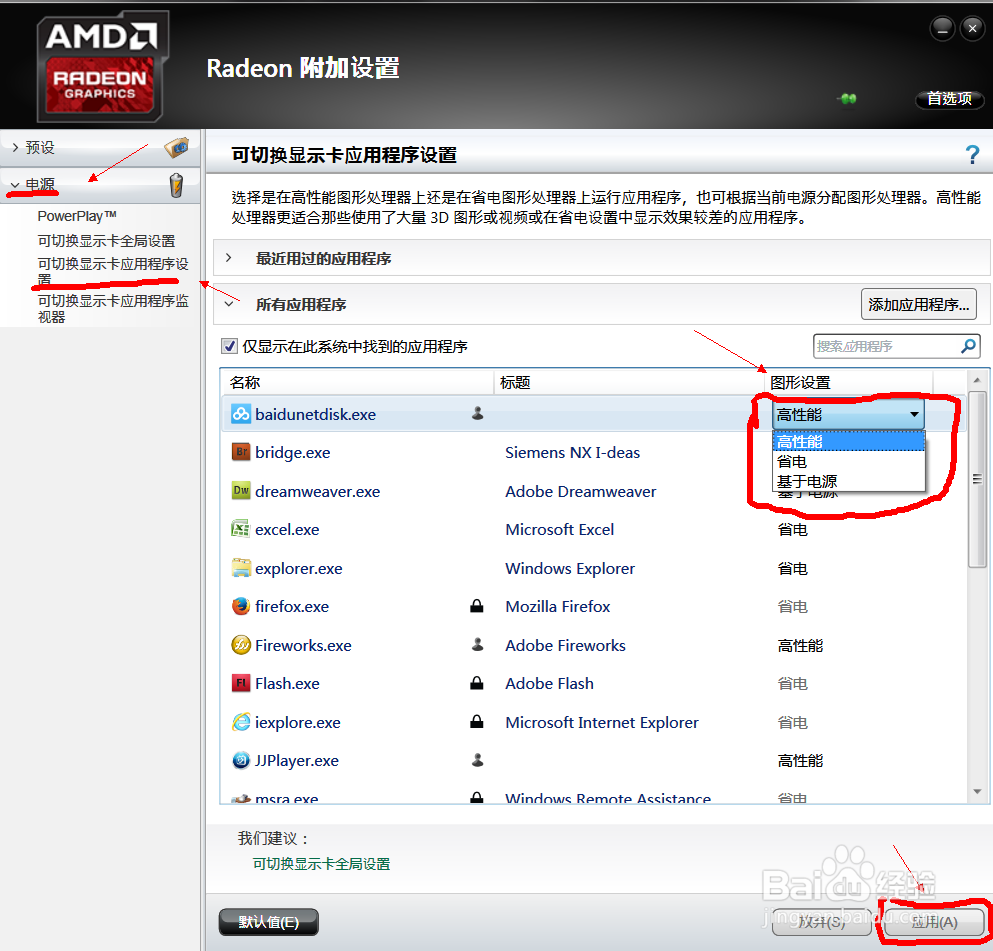The width and height of the screenshot is (993, 951).
Task: Click the 默认值(E) button
Action: (x=269, y=922)
